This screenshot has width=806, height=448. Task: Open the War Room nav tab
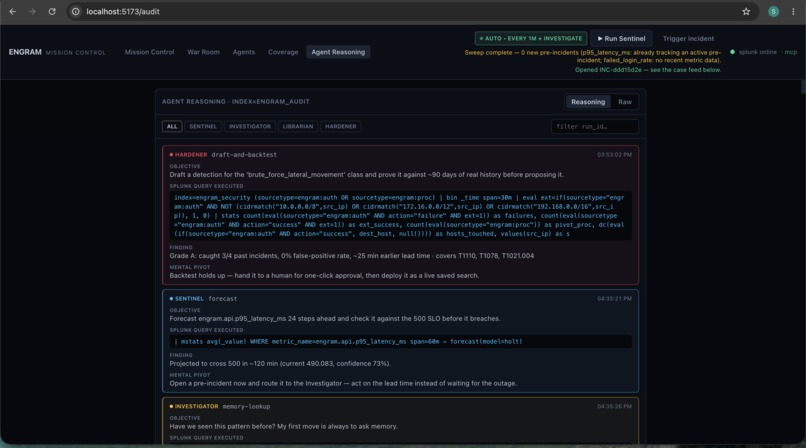coord(203,52)
